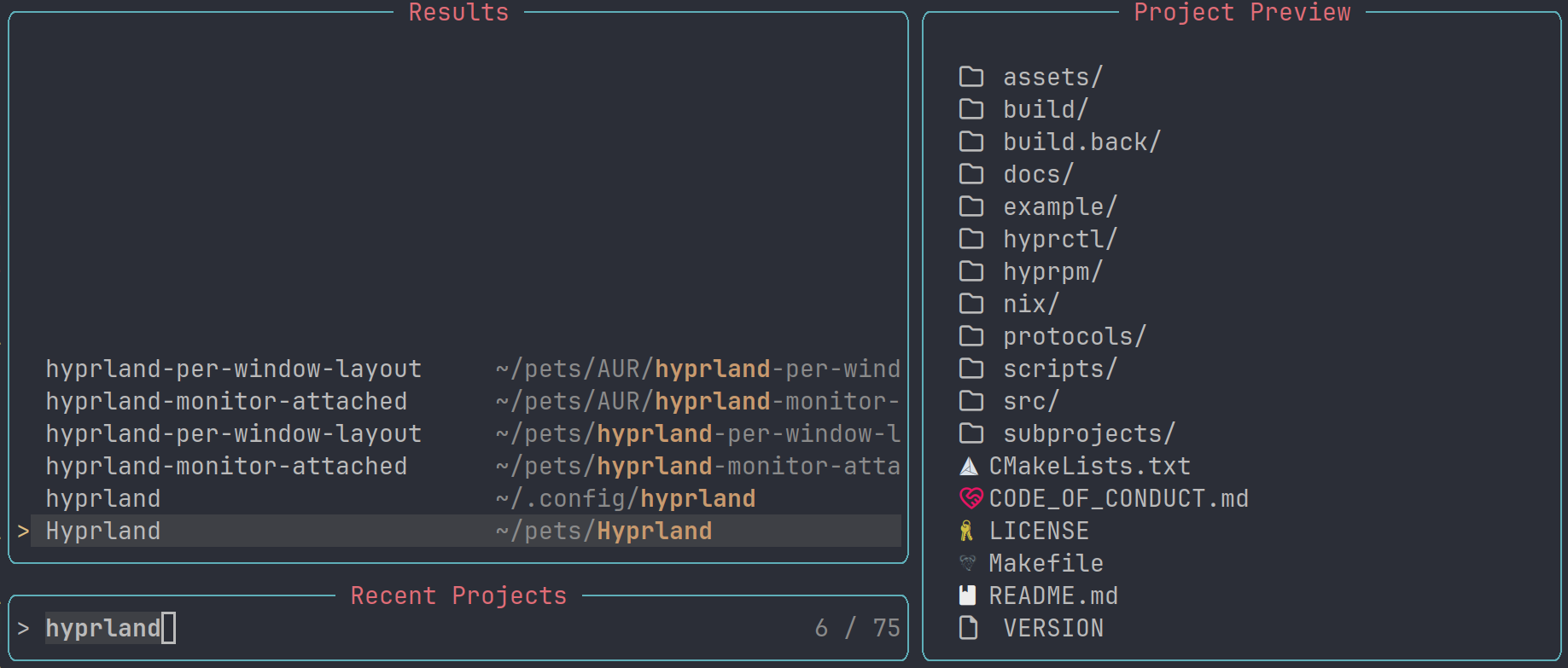Click the 6 / 75 match counter
1568x668 pixels.
857,628
